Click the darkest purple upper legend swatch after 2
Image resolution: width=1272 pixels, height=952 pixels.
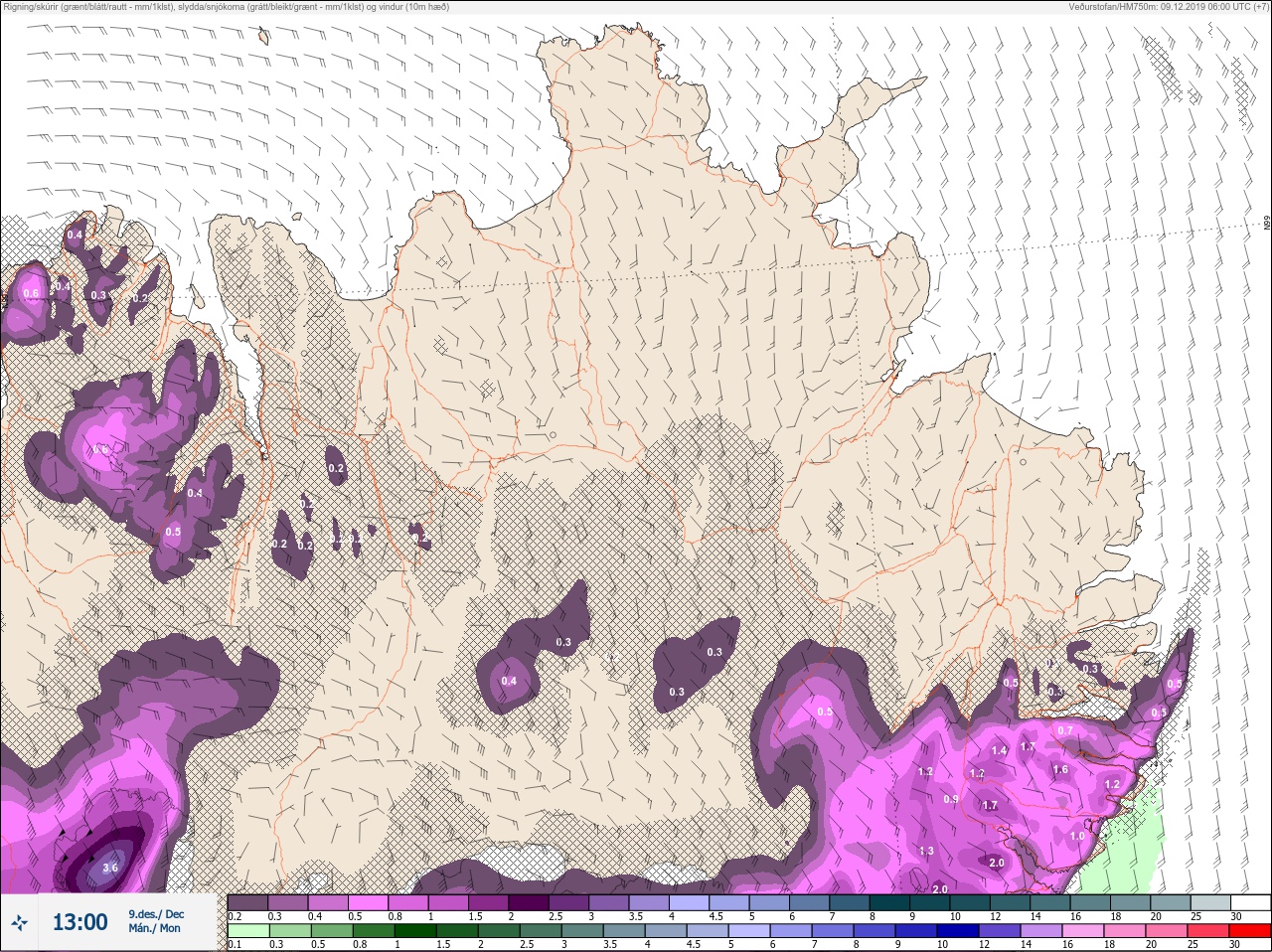(x=529, y=902)
